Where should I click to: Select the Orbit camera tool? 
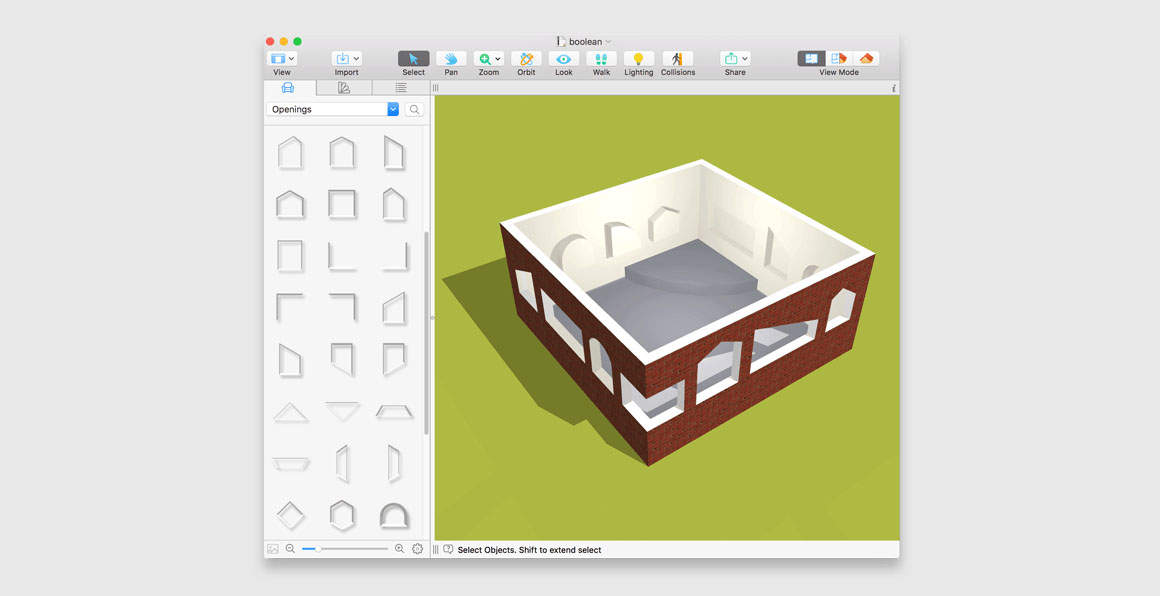[527, 59]
